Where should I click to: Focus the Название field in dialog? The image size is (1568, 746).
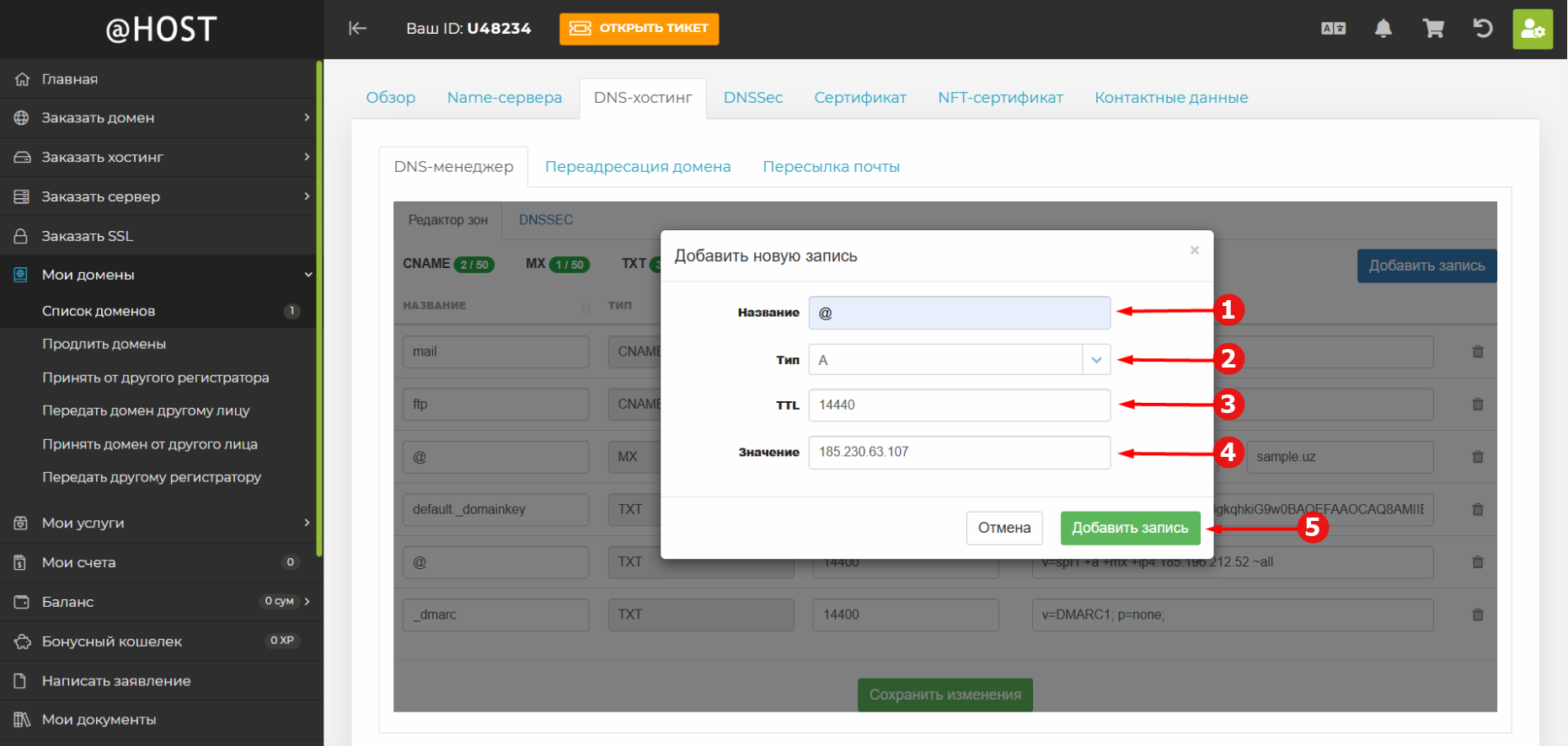point(960,313)
